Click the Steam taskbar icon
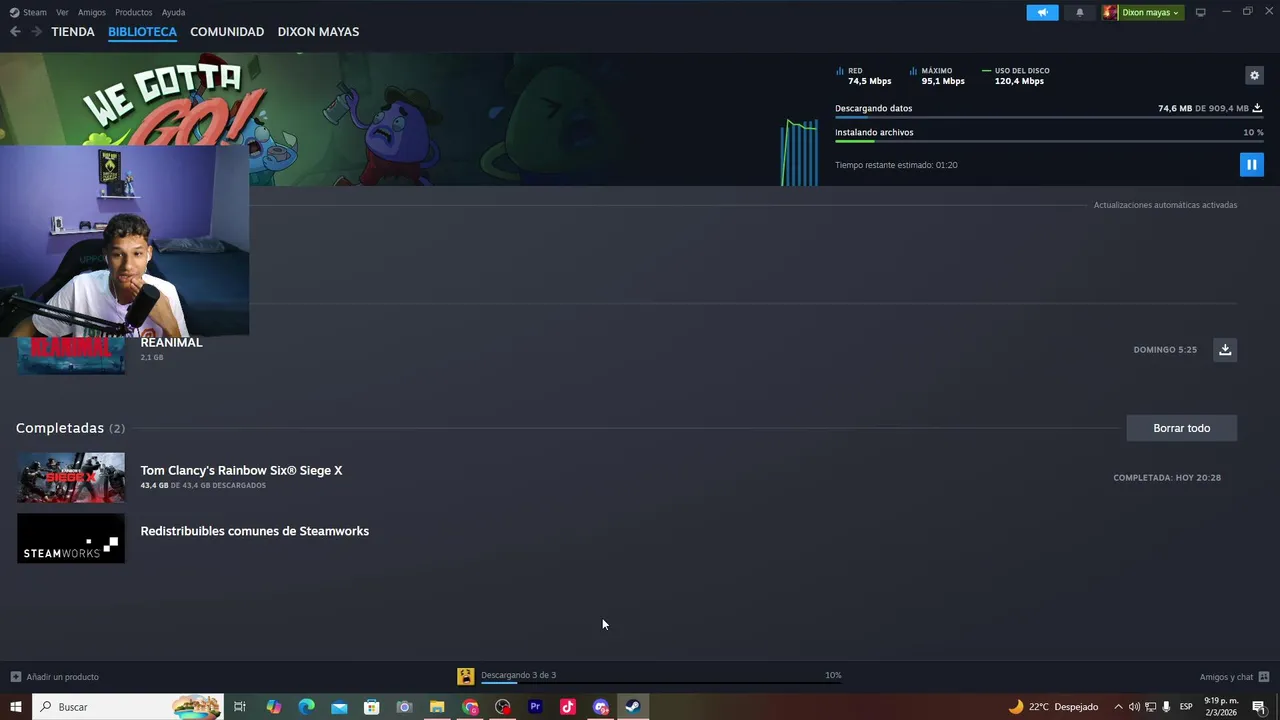The width and height of the screenshot is (1280, 720). point(633,707)
